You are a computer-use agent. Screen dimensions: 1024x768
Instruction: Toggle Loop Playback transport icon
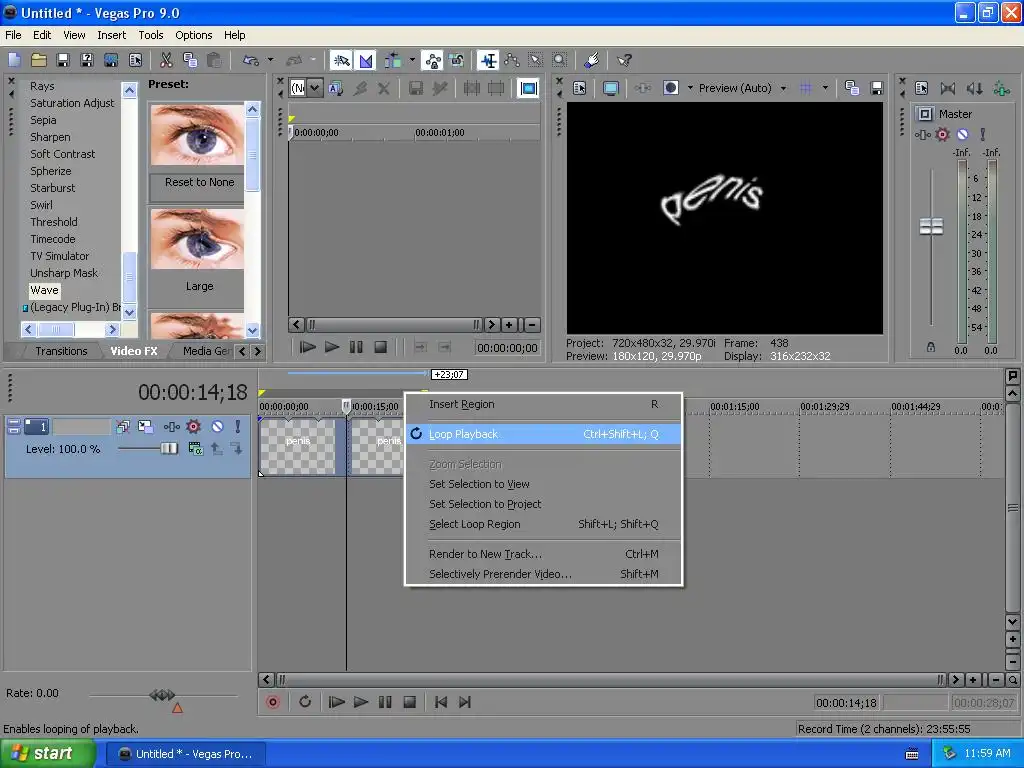[305, 702]
